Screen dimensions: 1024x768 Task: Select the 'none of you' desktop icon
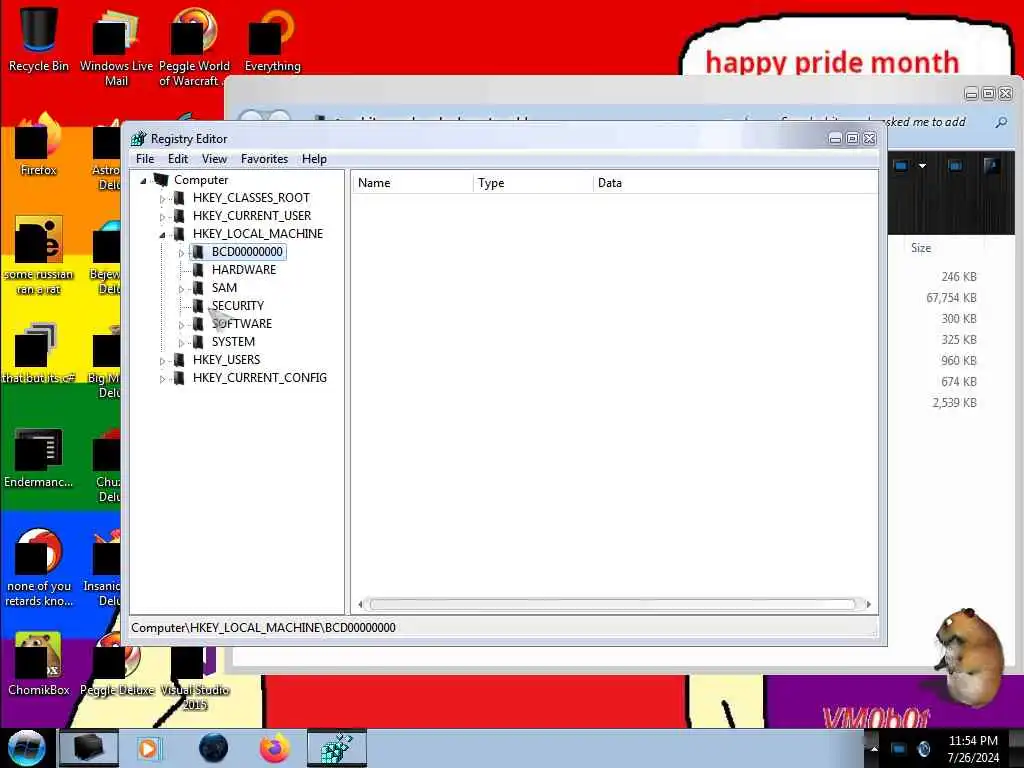pos(39,567)
